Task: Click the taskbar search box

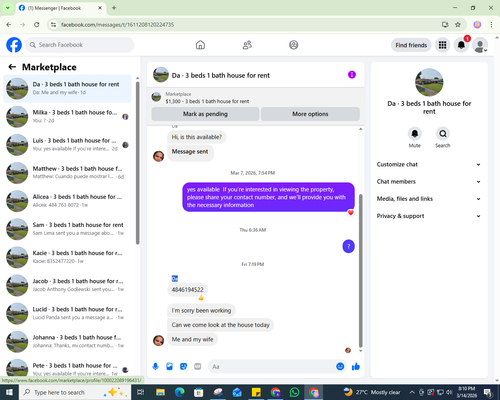Action: 75,392
